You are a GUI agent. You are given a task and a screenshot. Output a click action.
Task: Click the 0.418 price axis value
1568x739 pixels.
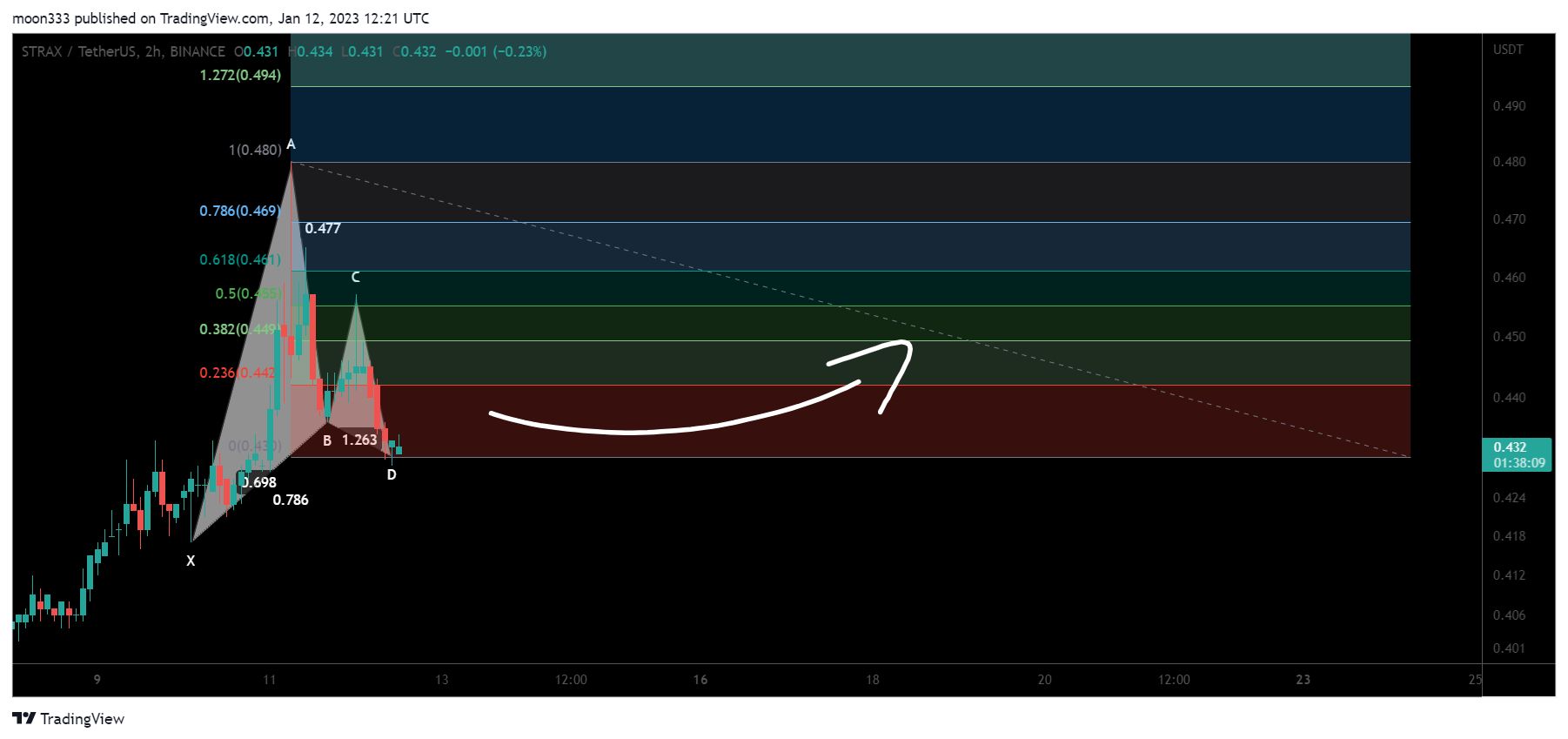click(1509, 536)
